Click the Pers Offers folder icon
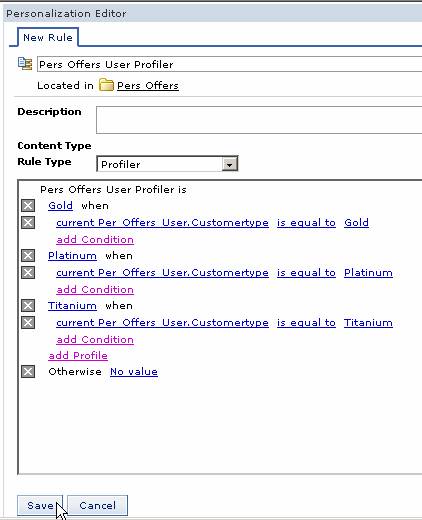The image size is (422, 520). (x=106, y=85)
